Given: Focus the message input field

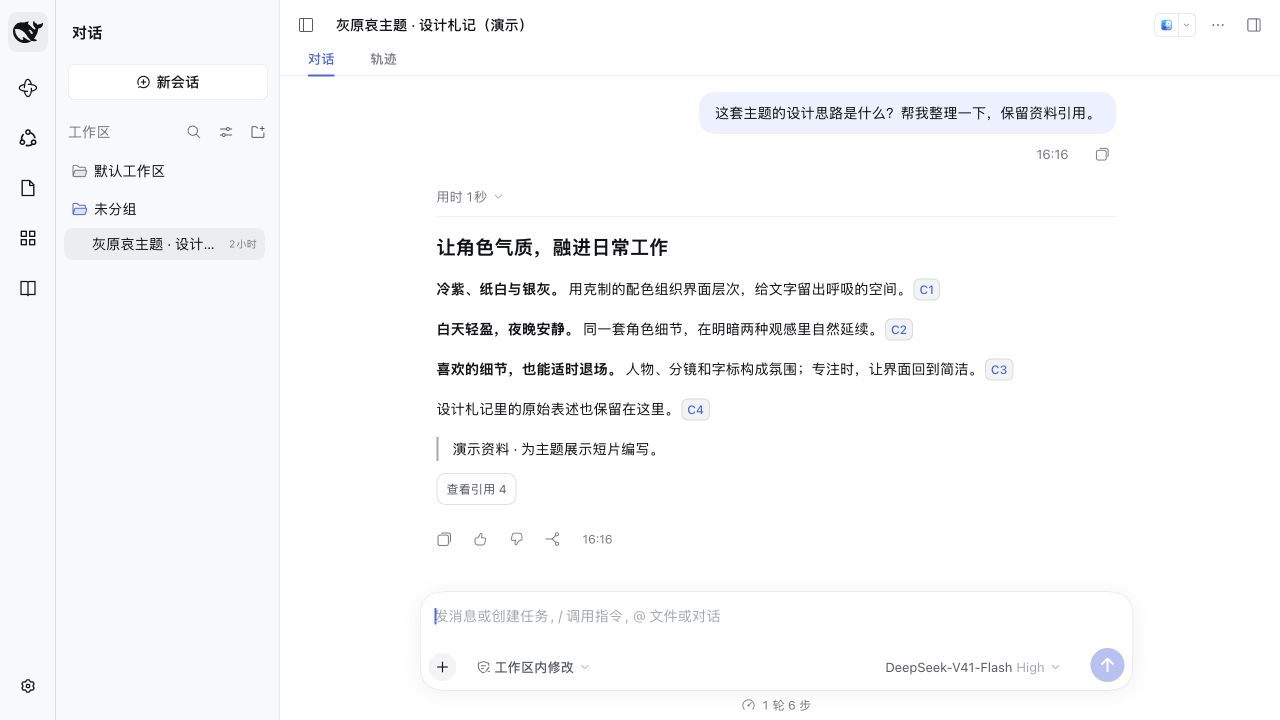Looking at the screenshot, I should tap(776, 616).
